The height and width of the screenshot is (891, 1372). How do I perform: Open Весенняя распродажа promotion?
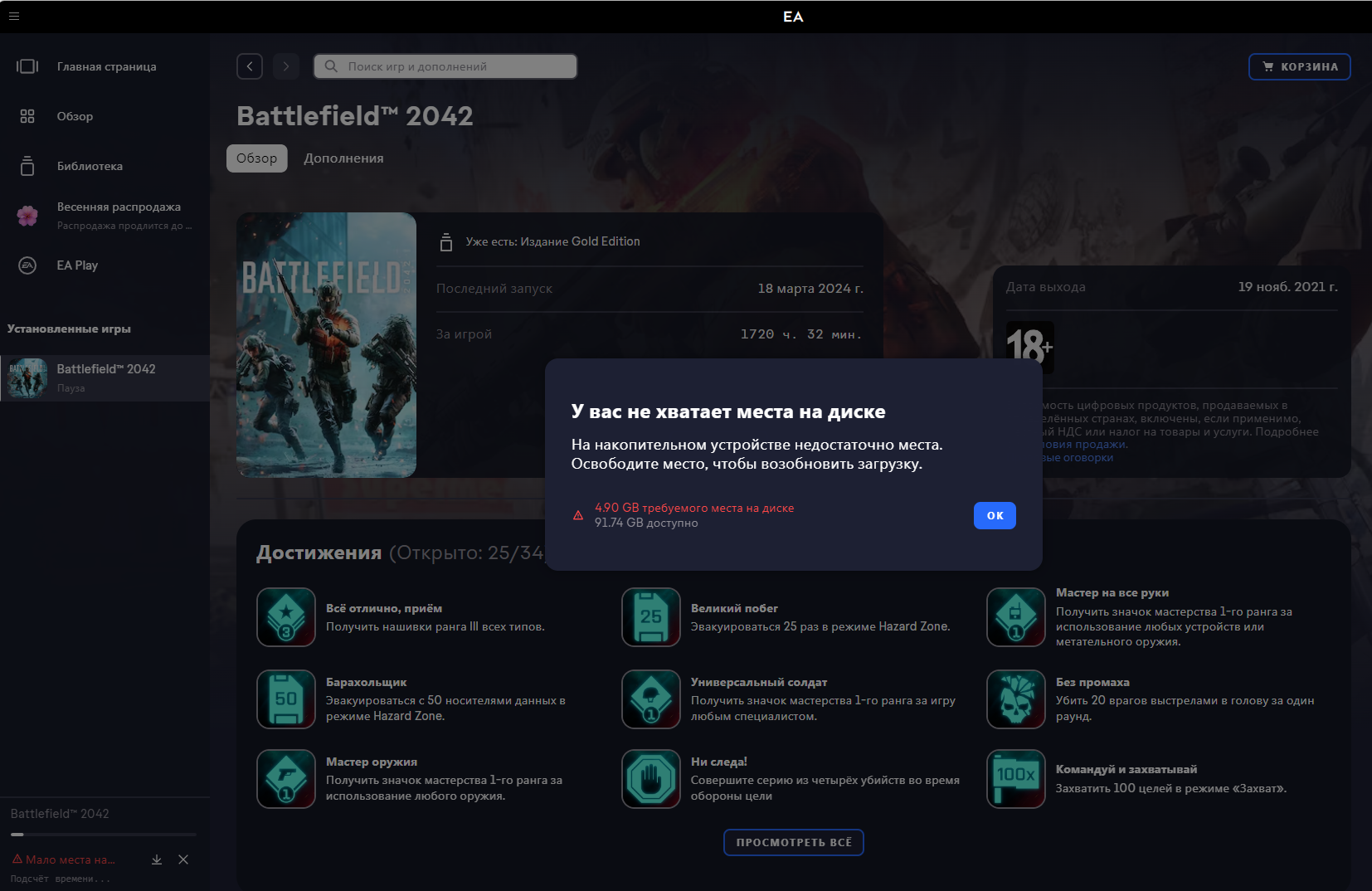tap(105, 216)
